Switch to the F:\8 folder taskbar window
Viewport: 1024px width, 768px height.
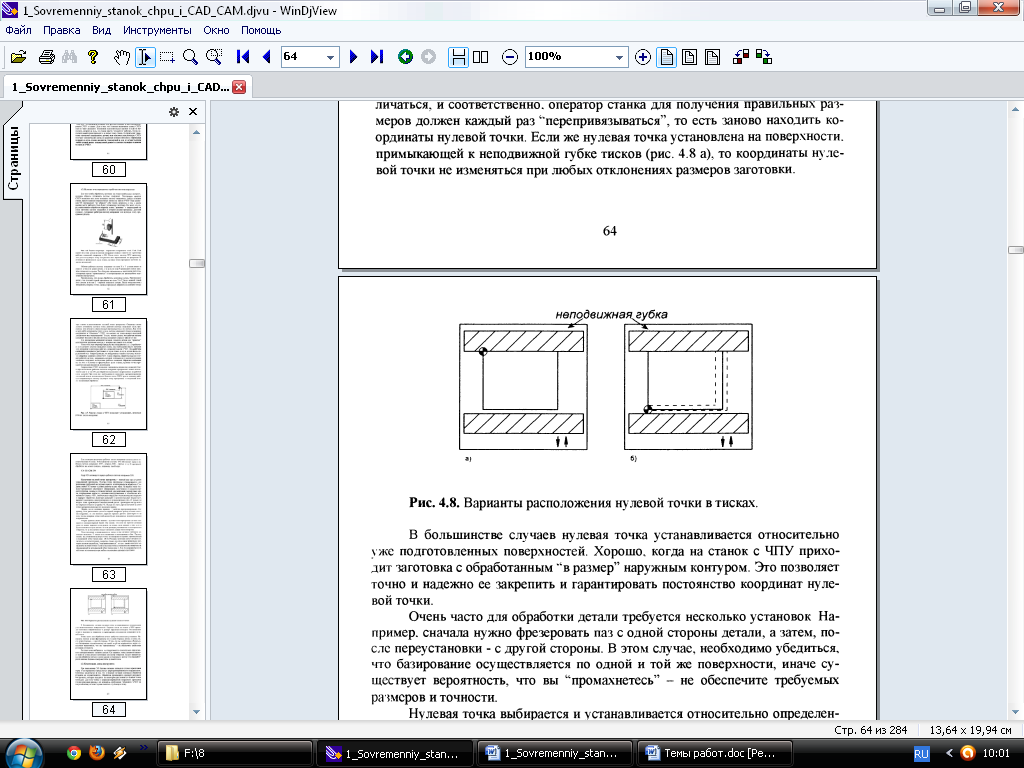pyautogui.click(x=234, y=754)
